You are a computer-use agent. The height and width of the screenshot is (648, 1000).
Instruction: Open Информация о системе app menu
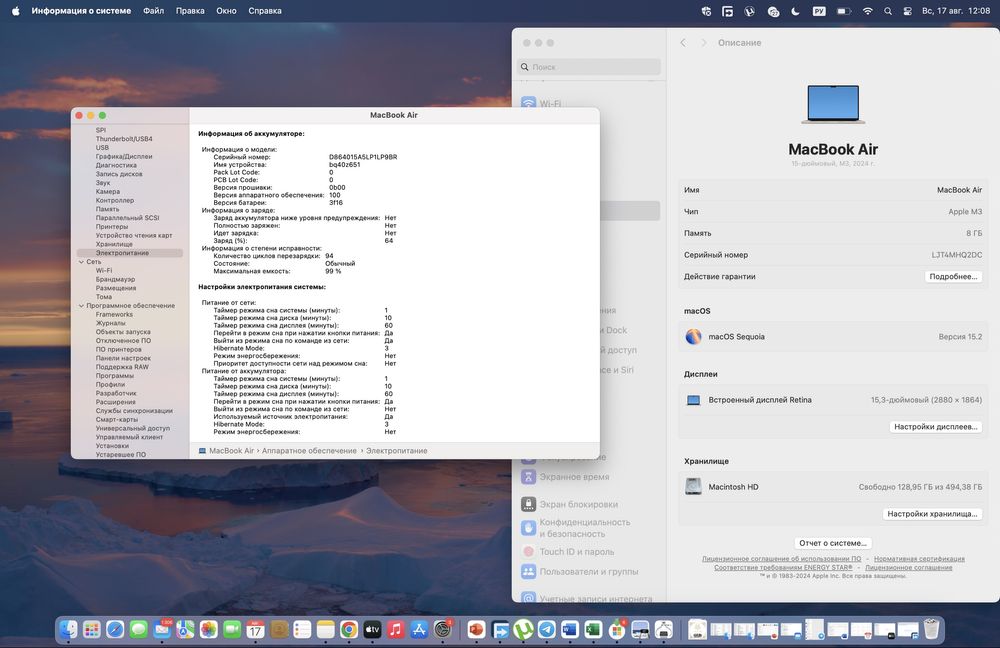point(81,11)
